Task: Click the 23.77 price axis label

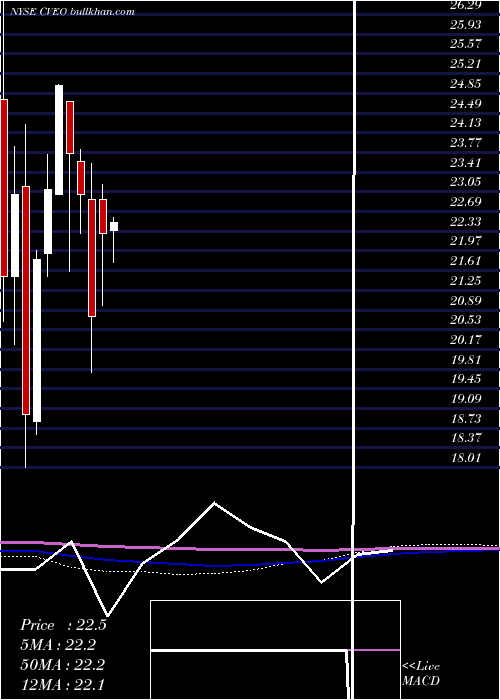Action: click(466, 143)
